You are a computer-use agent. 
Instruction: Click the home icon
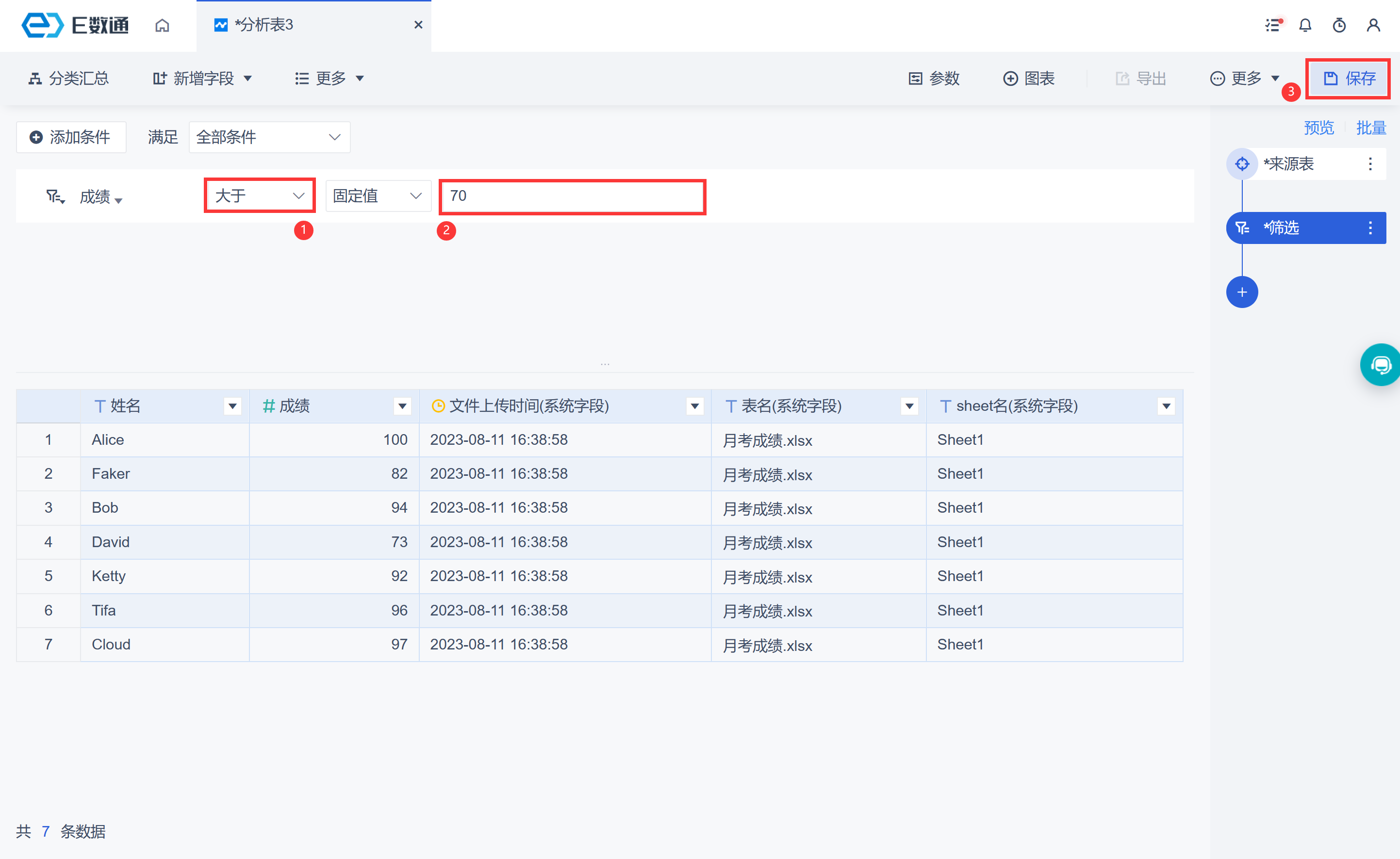pyautogui.click(x=162, y=25)
